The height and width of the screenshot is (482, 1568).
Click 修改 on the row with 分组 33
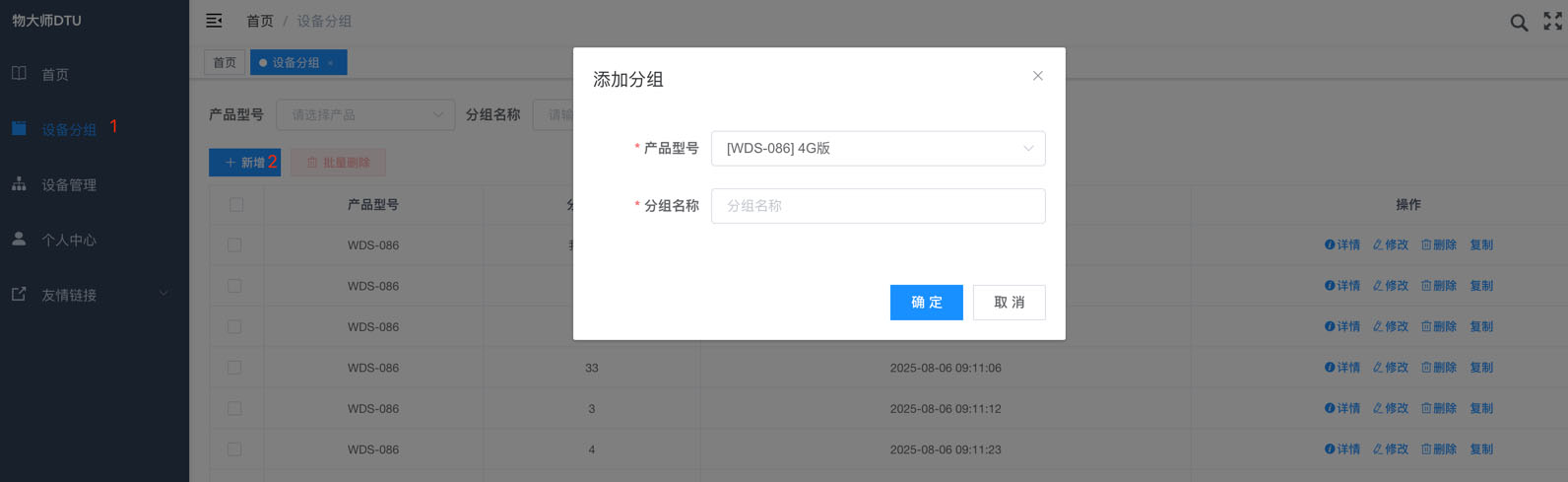point(1391,368)
